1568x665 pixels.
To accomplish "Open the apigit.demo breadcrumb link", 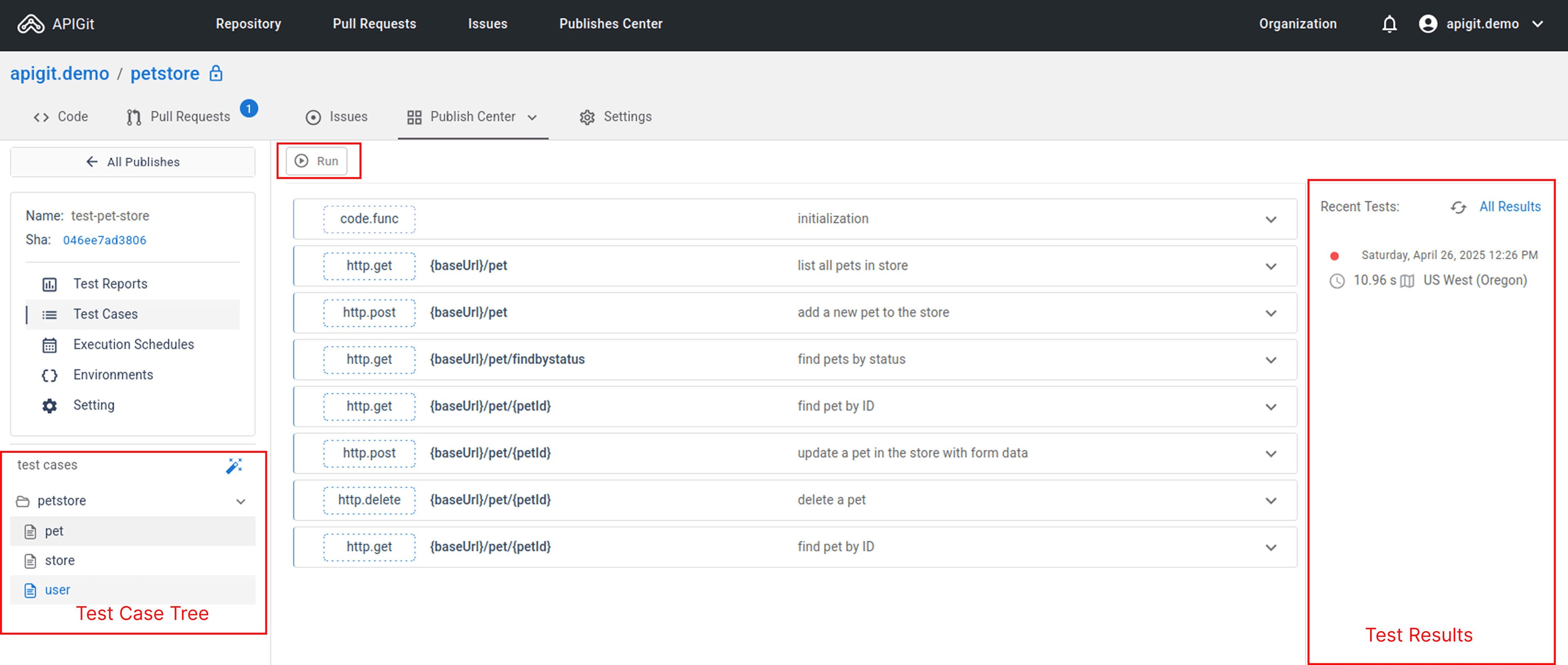I will pos(60,73).
